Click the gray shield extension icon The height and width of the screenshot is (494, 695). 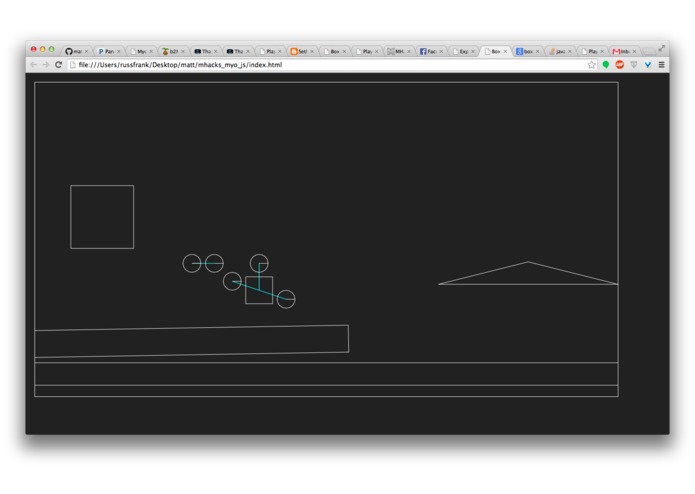tap(634, 65)
